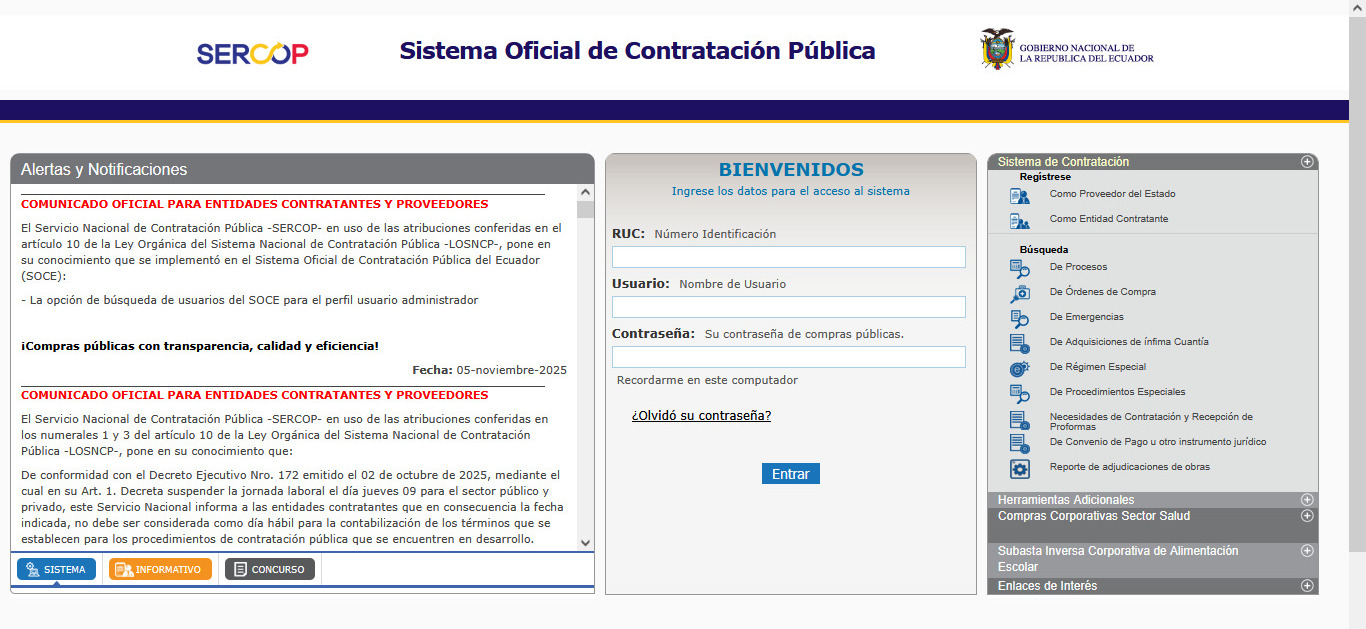Expand Compras Corporativas Sector Salud section
Image resolution: width=1366 pixels, height=629 pixels.
(x=1306, y=516)
